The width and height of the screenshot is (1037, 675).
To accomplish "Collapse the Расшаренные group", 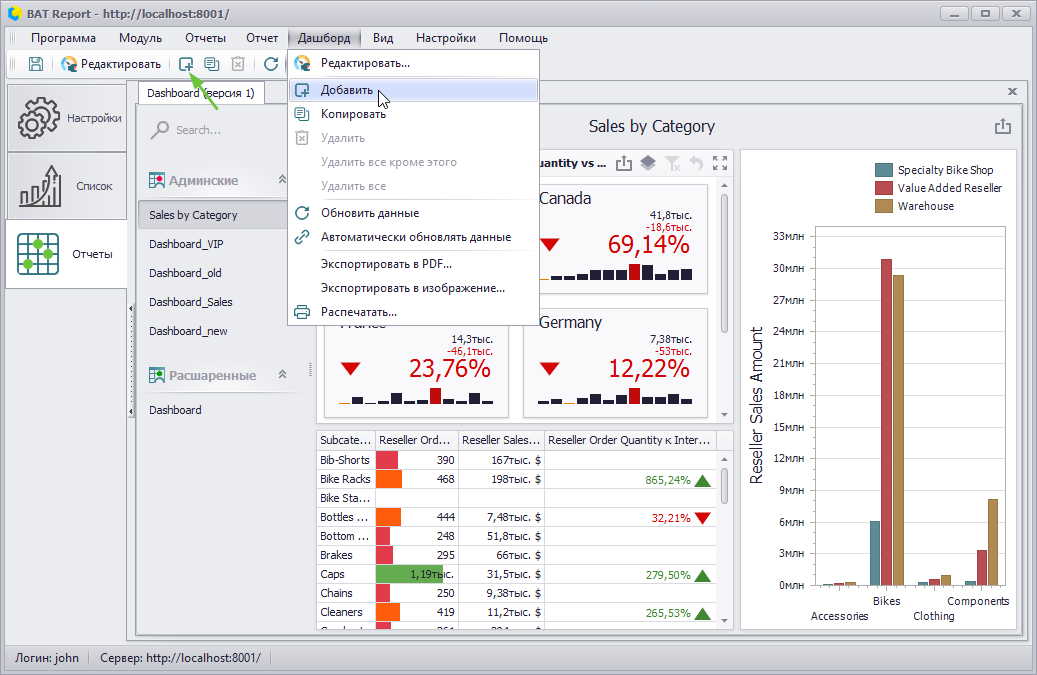I will coord(282,374).
